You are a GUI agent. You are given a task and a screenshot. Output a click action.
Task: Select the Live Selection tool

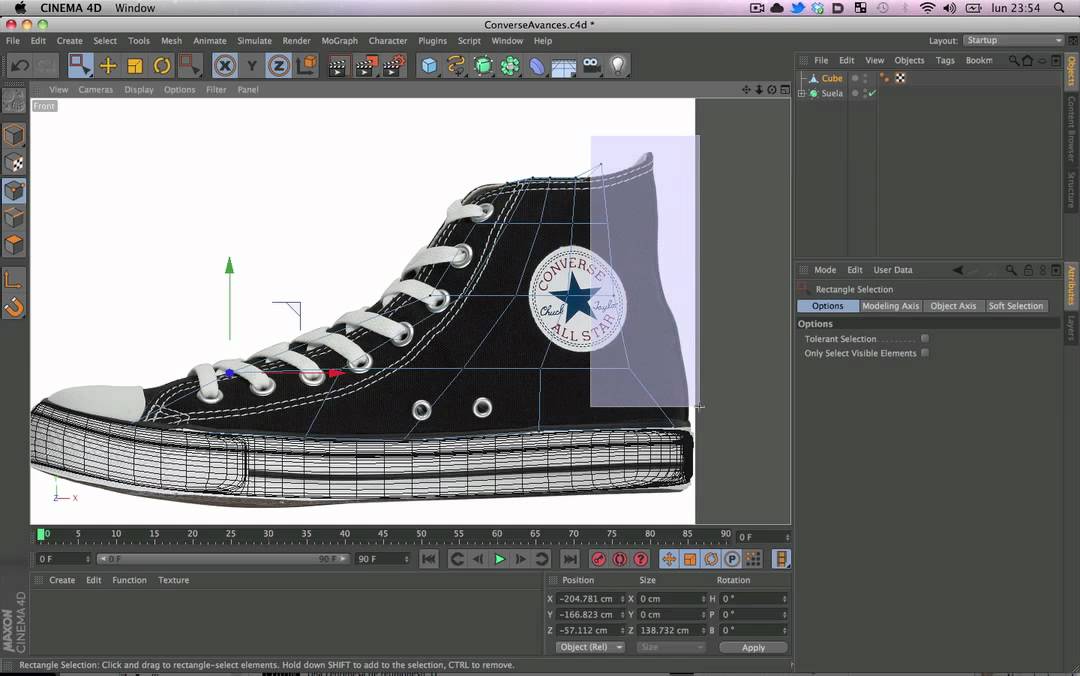81,65
